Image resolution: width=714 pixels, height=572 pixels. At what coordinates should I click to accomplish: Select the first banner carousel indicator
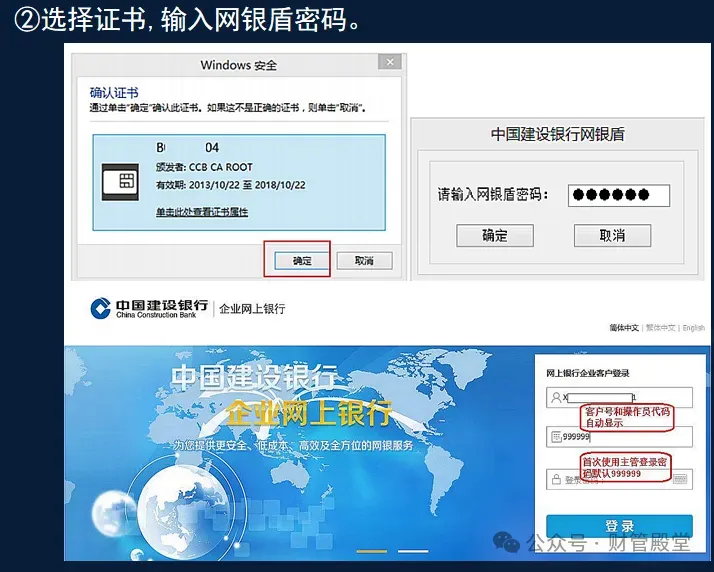[x=372, y=552]
